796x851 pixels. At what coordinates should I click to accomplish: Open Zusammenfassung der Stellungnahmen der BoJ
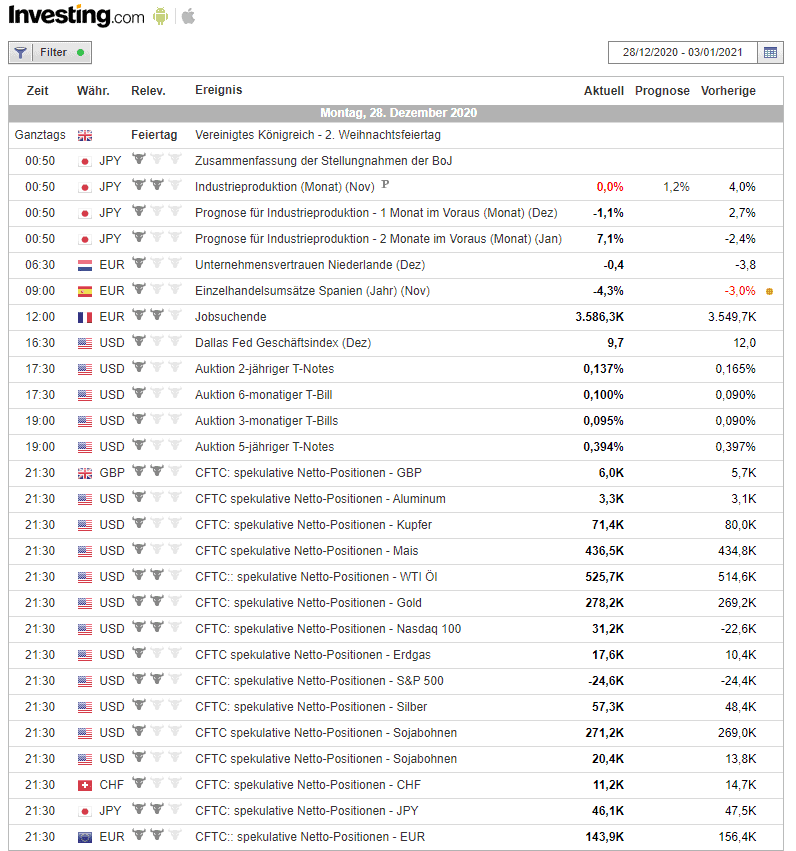click(323, 161)
